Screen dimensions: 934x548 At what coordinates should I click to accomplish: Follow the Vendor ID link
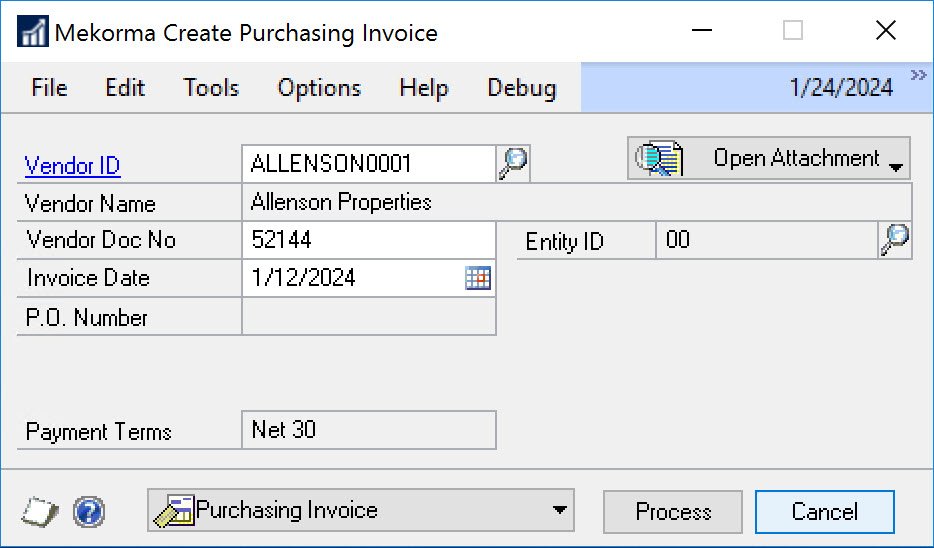pos(73,166)
